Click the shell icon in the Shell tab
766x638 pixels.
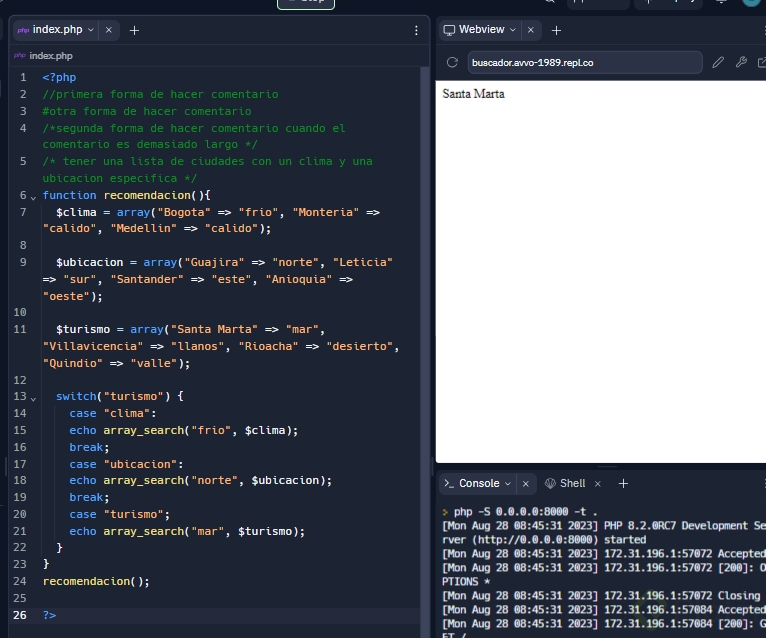550,484
